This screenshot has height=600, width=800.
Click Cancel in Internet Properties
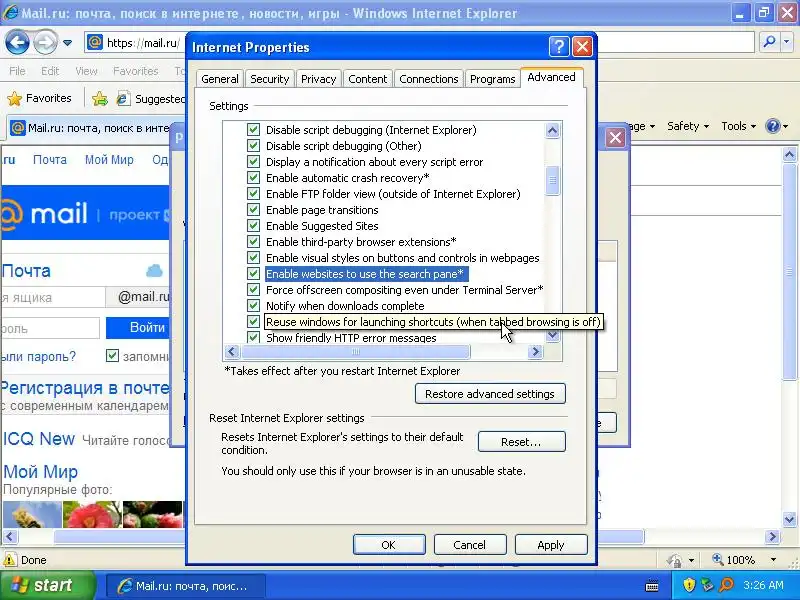470,545
